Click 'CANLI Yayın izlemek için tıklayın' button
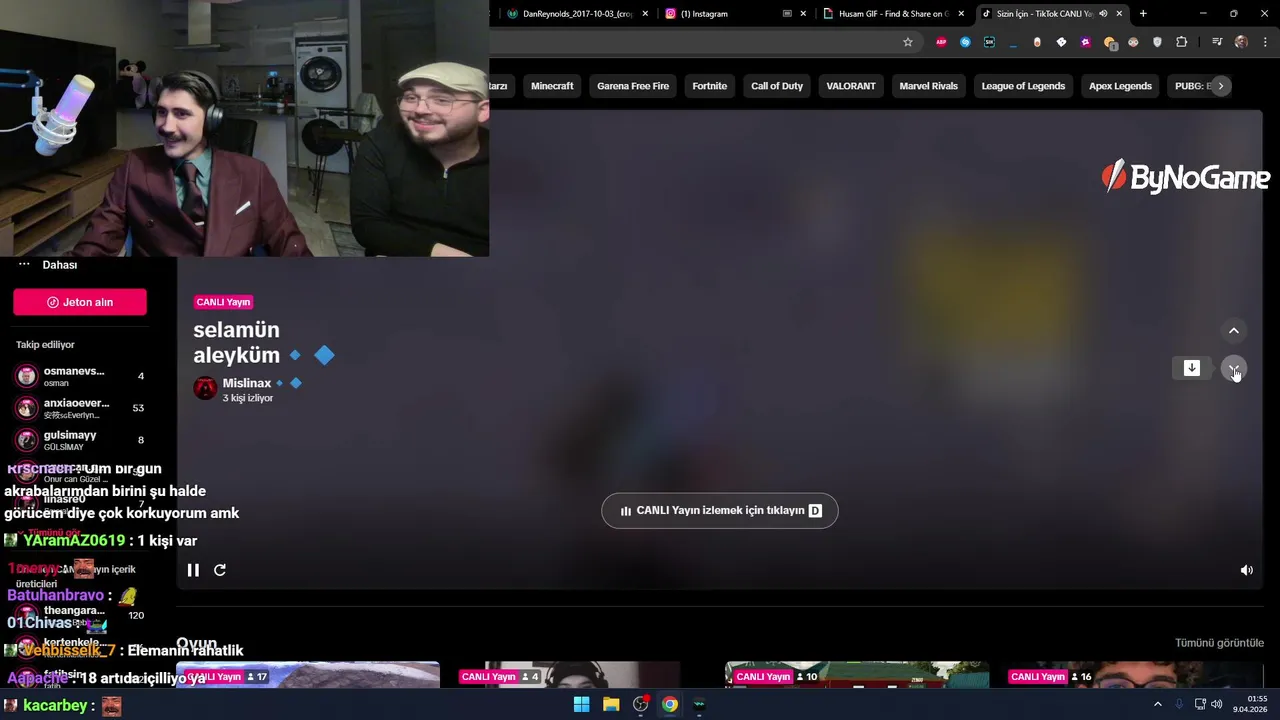The image size is (1280, 720). pos(720,511)
